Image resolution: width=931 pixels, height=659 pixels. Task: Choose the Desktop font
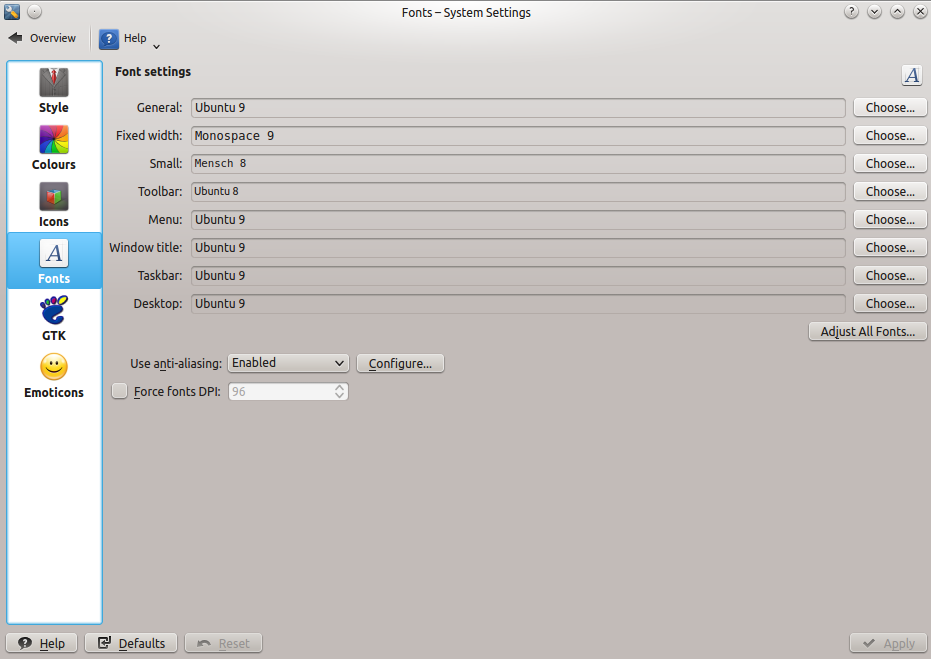889,303
